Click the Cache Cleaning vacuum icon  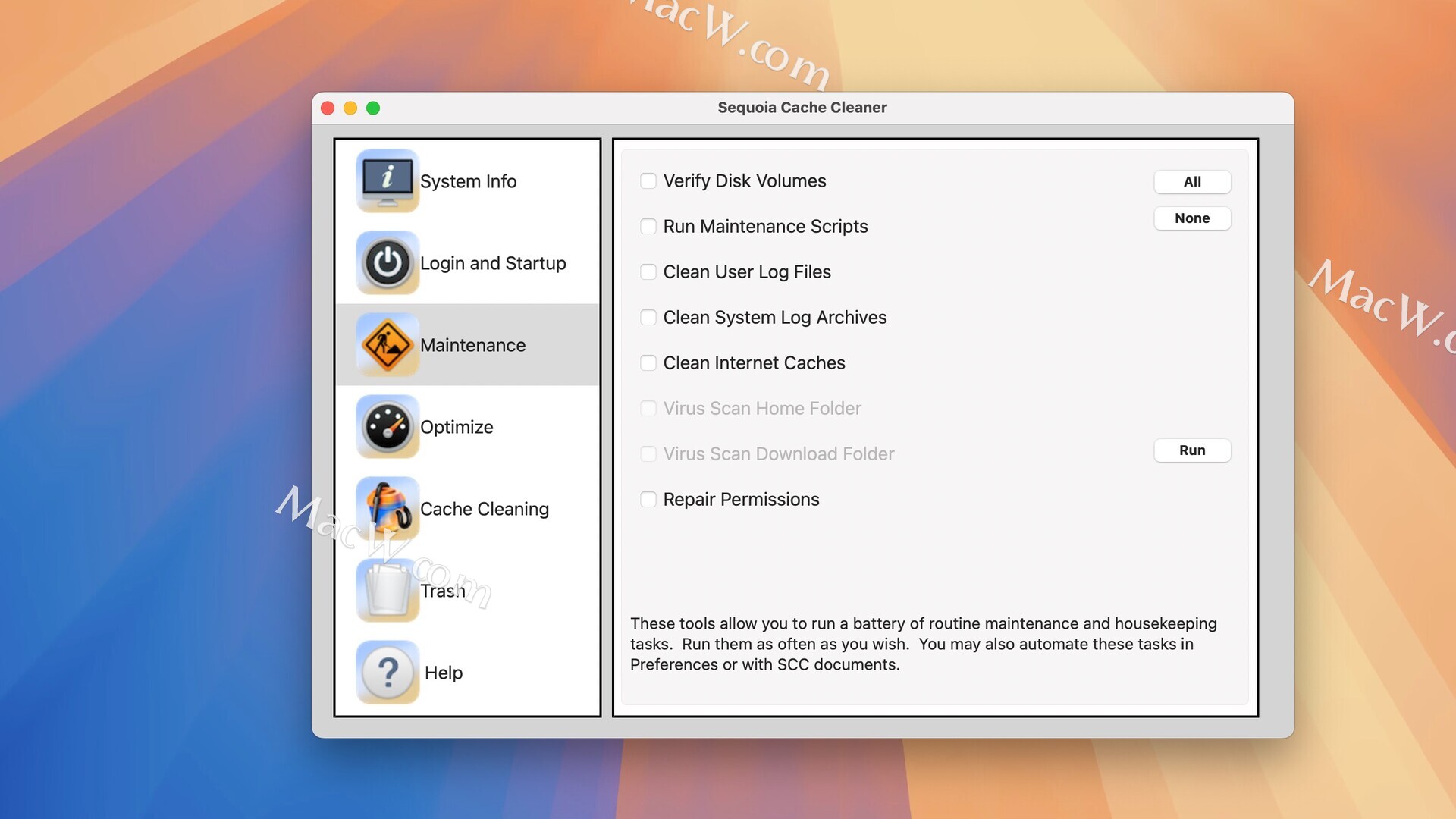click(388, 508)
